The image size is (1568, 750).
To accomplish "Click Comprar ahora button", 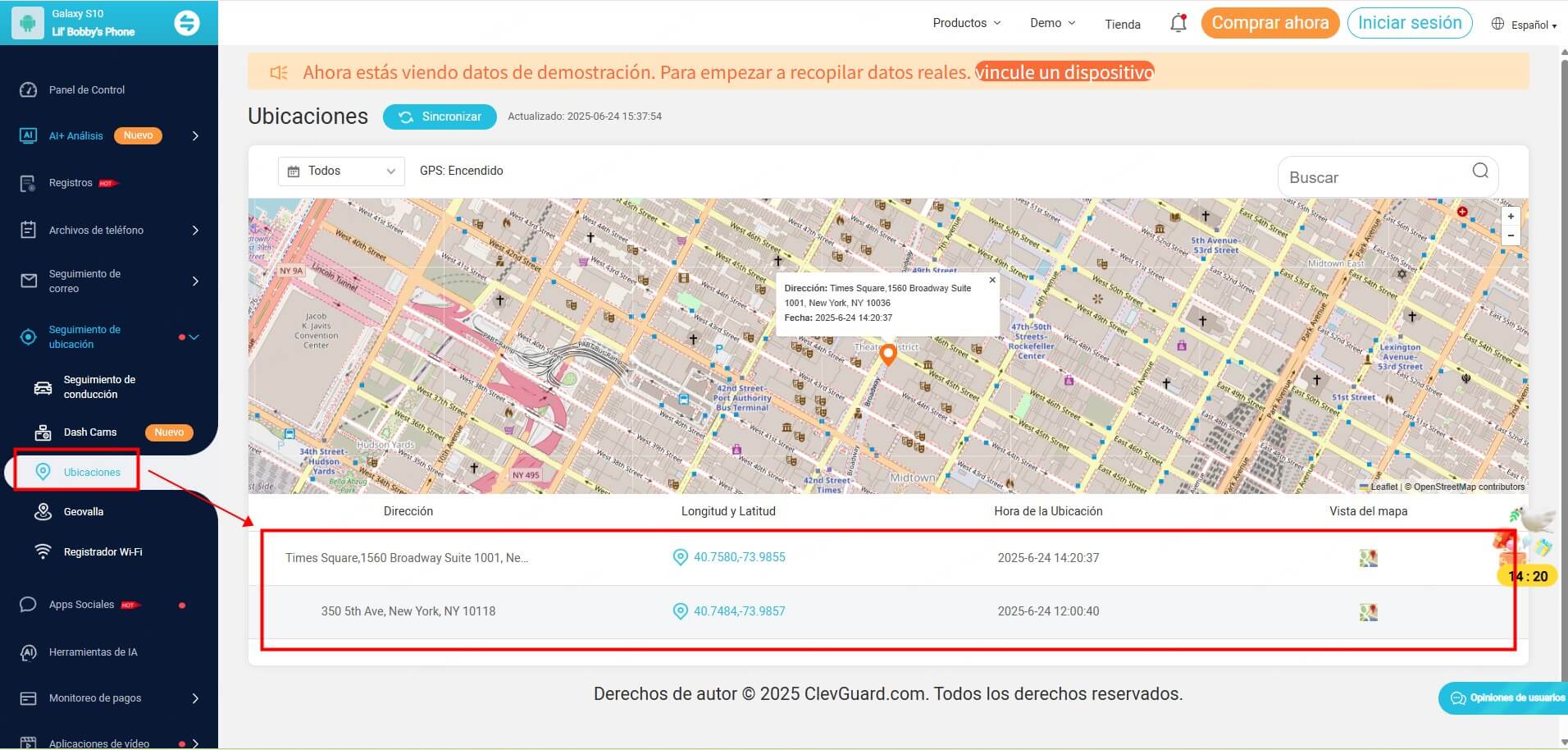I will [x=1269, y=23].
